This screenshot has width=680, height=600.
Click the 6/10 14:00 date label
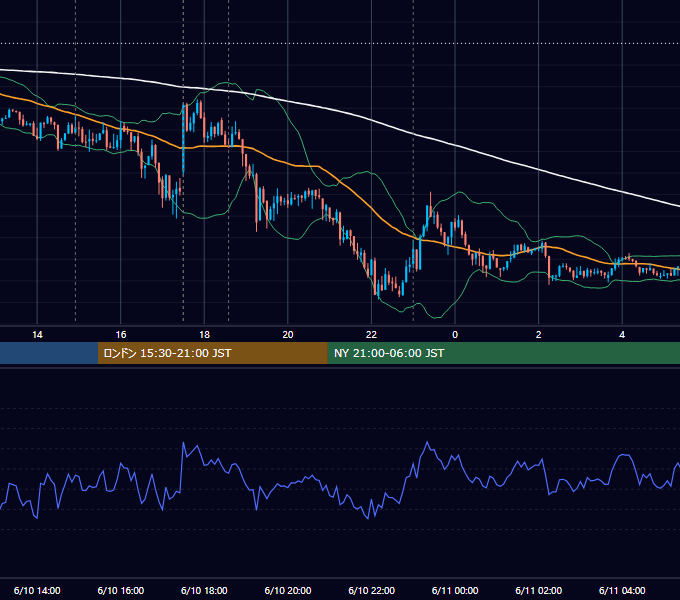coord(37,590)
